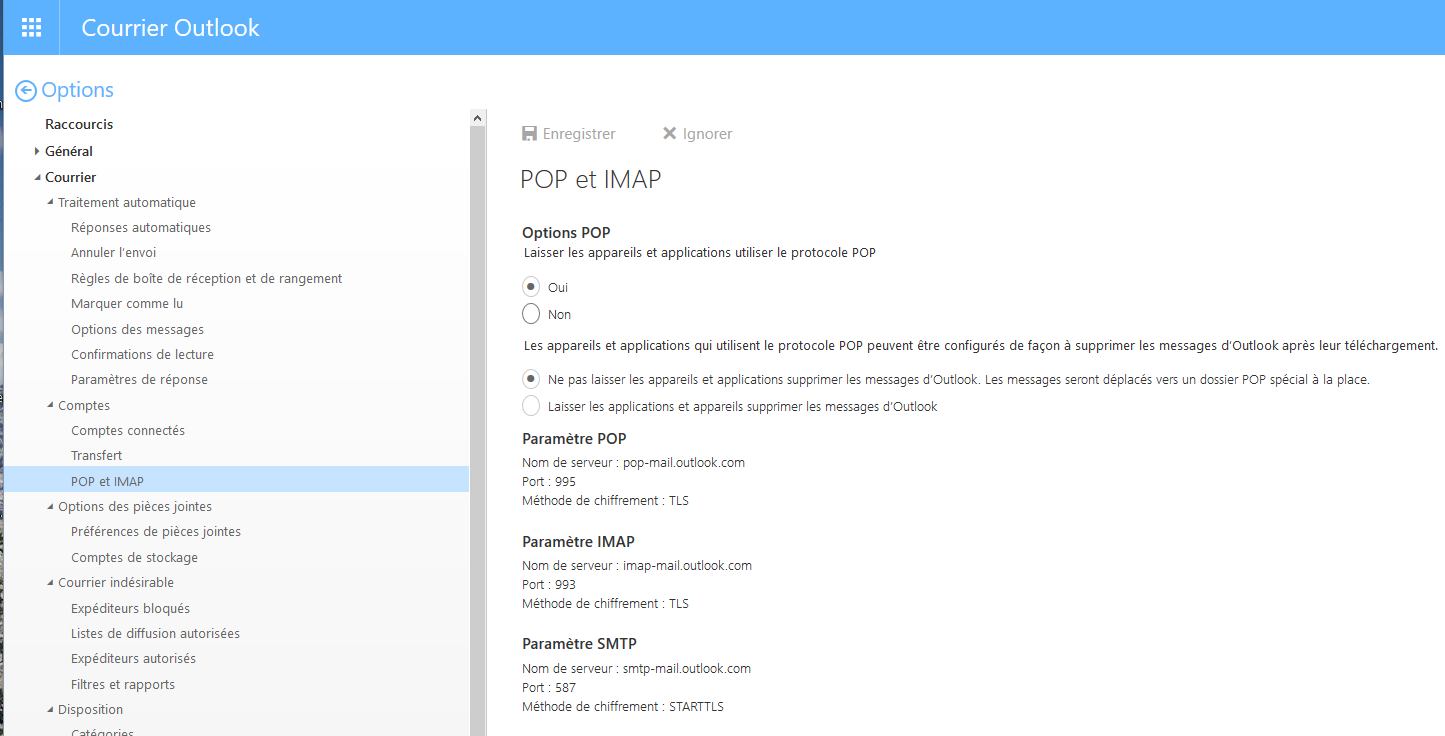Open Règles de boîte de réception et de rangement
Image resolution: width=1445 pixels, height=736 pixels.
tap(206, 278)
